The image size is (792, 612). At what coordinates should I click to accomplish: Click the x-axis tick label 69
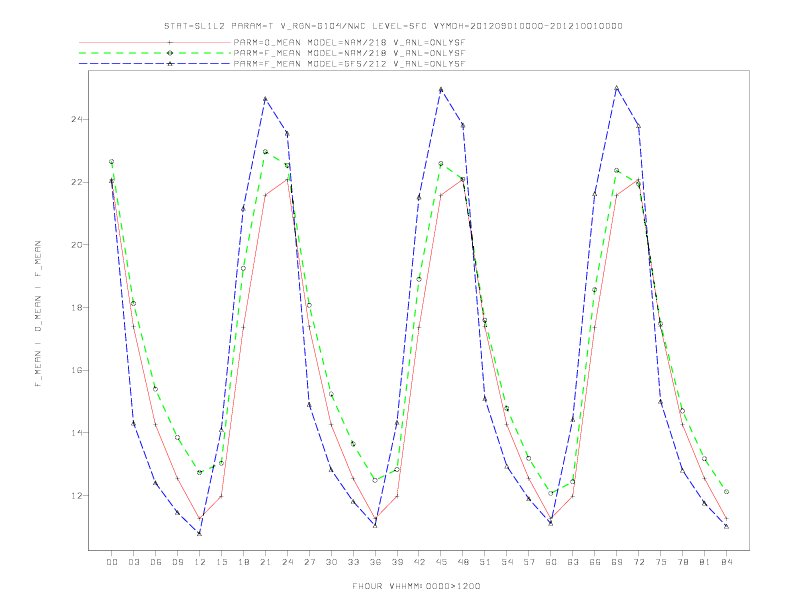617,562
